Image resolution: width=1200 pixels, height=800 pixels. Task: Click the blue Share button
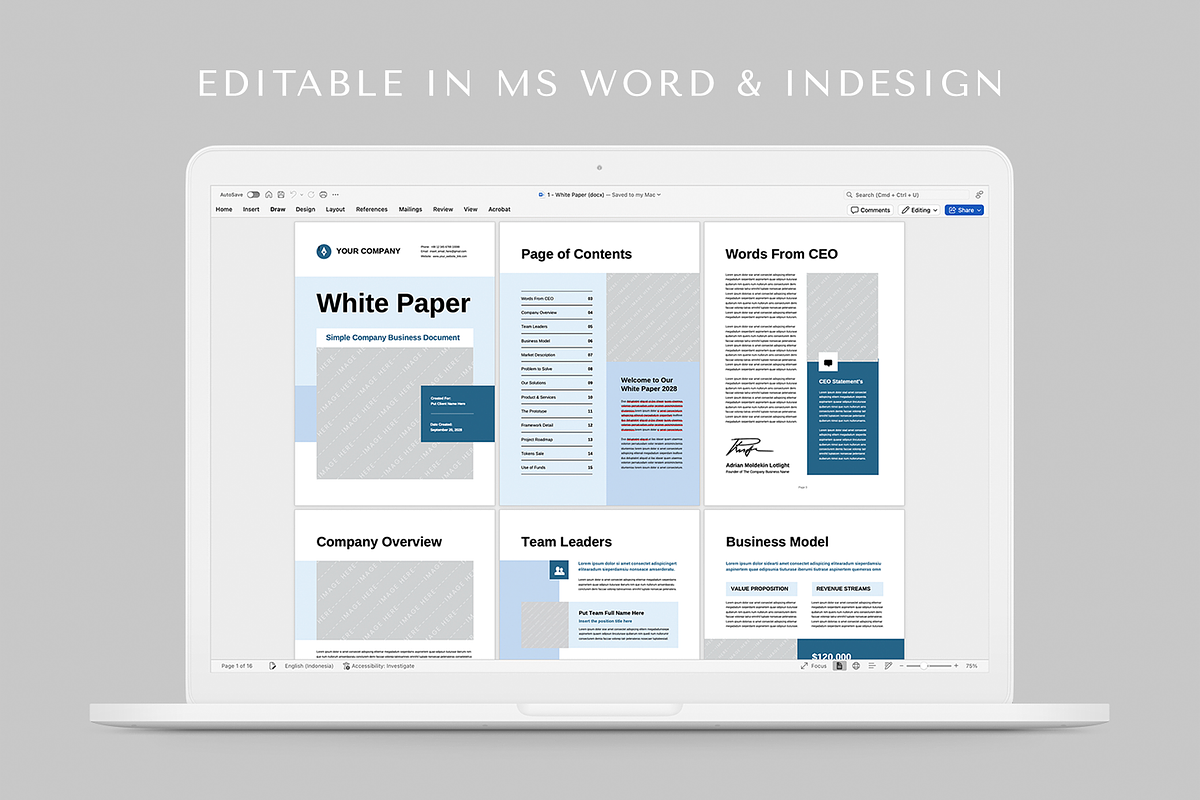(965, 210)
